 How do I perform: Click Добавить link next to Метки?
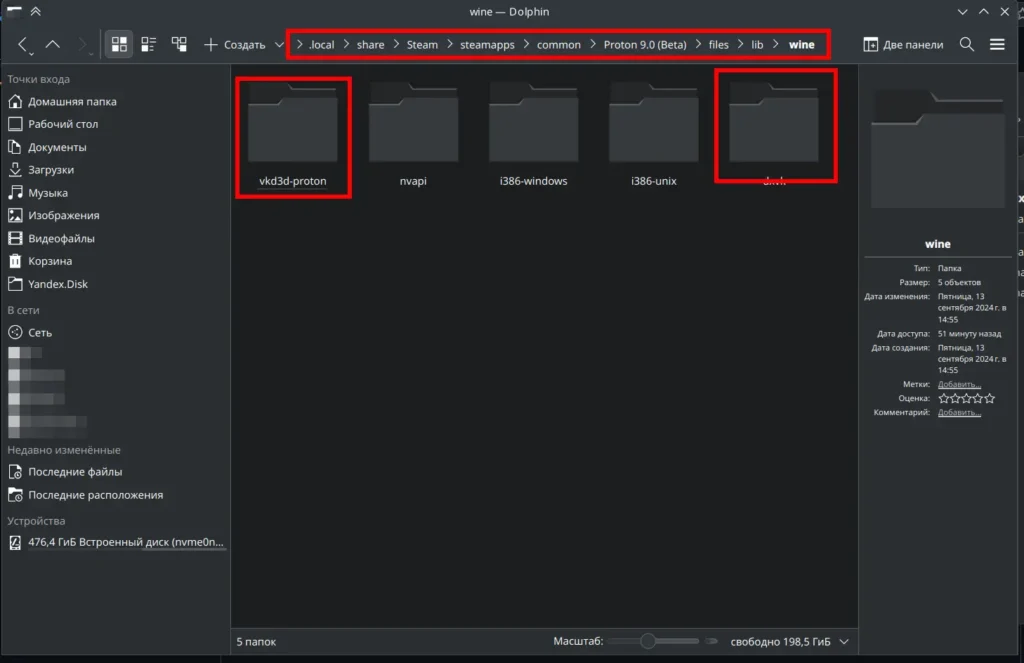pyautogui.click(x=959, y=384)
